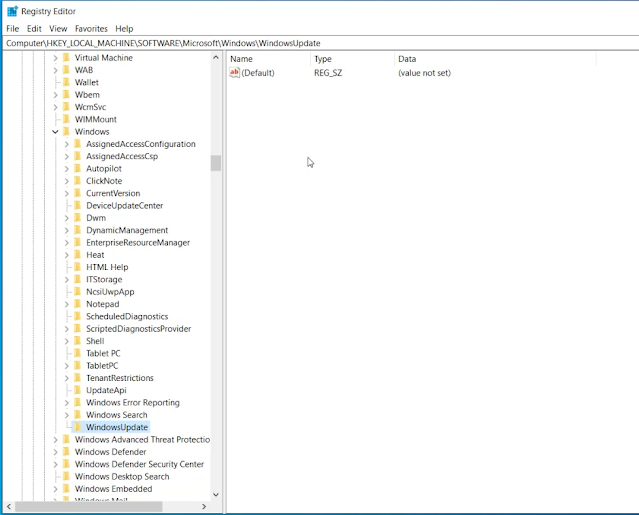Click the tree's vertical scrollbar thumb
This screenshot has height=515, width=639.
click(216, 163)
